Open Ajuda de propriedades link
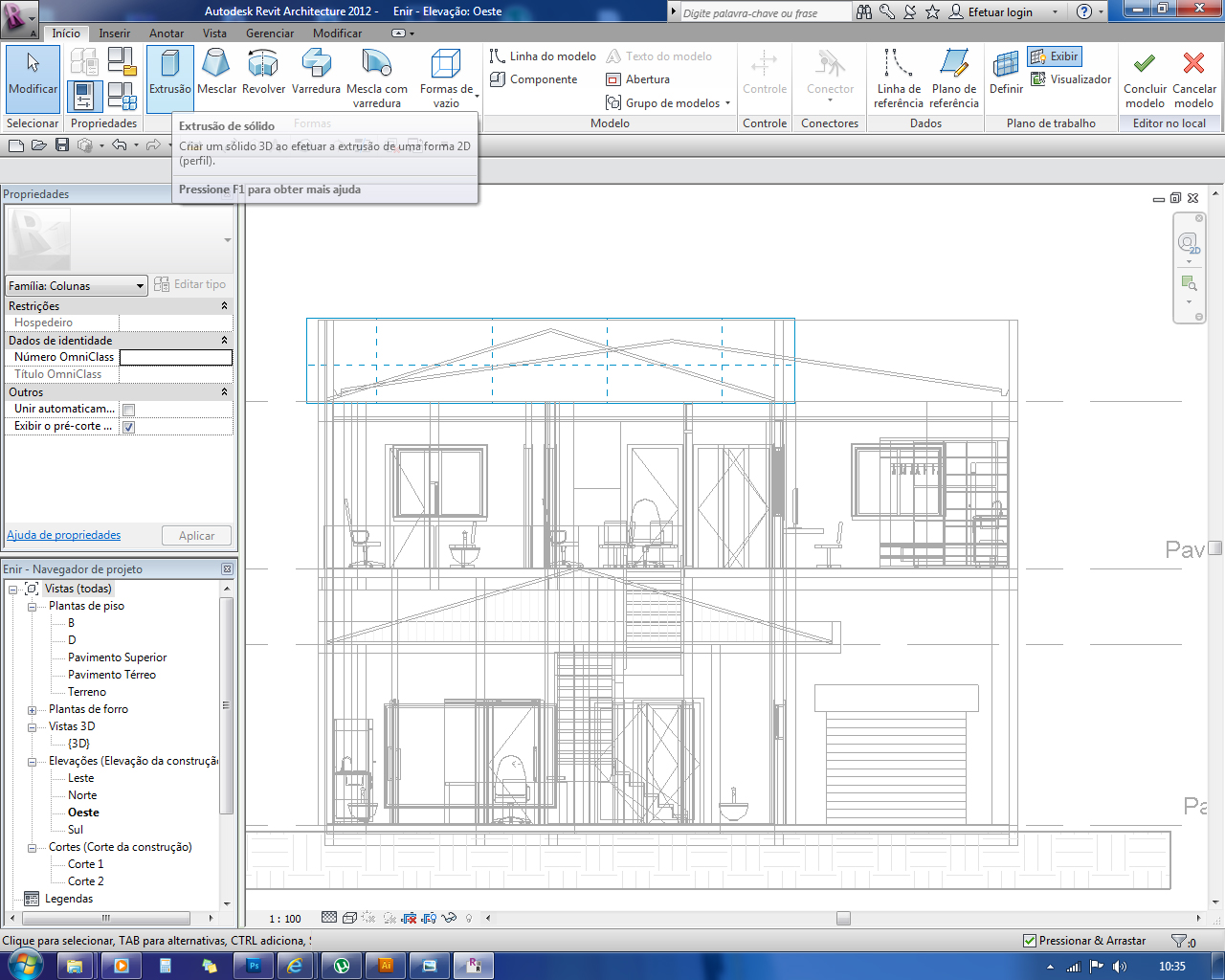The height and width of the screenshot is (980, 1225). (x=64, y=535)
